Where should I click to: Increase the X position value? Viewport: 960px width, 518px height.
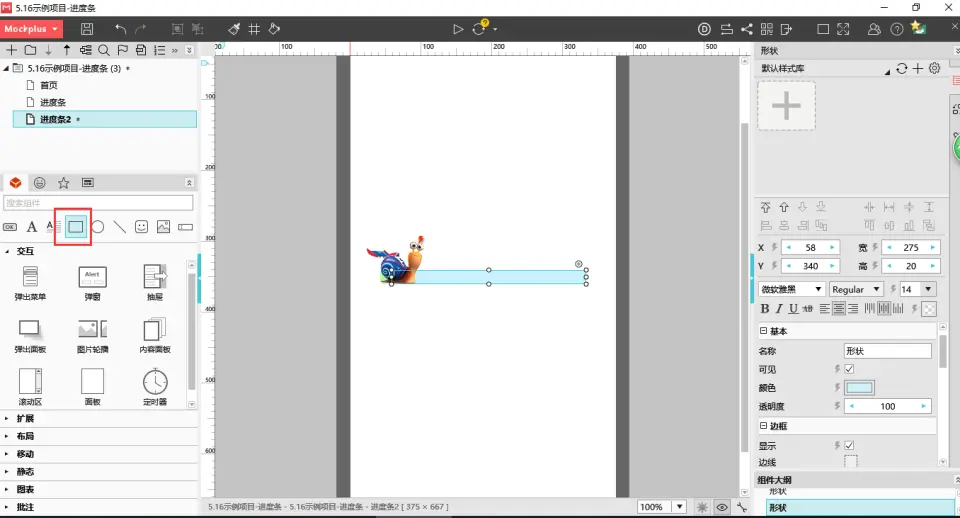click(x=832, y=247)
